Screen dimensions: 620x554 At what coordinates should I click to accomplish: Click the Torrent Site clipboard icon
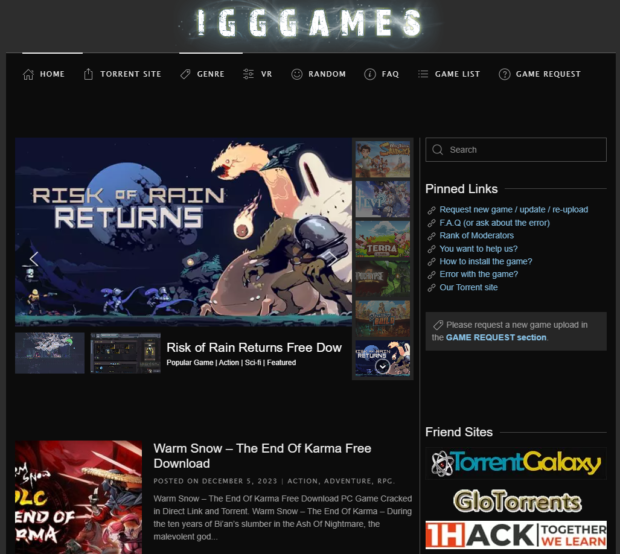[88, 74]
